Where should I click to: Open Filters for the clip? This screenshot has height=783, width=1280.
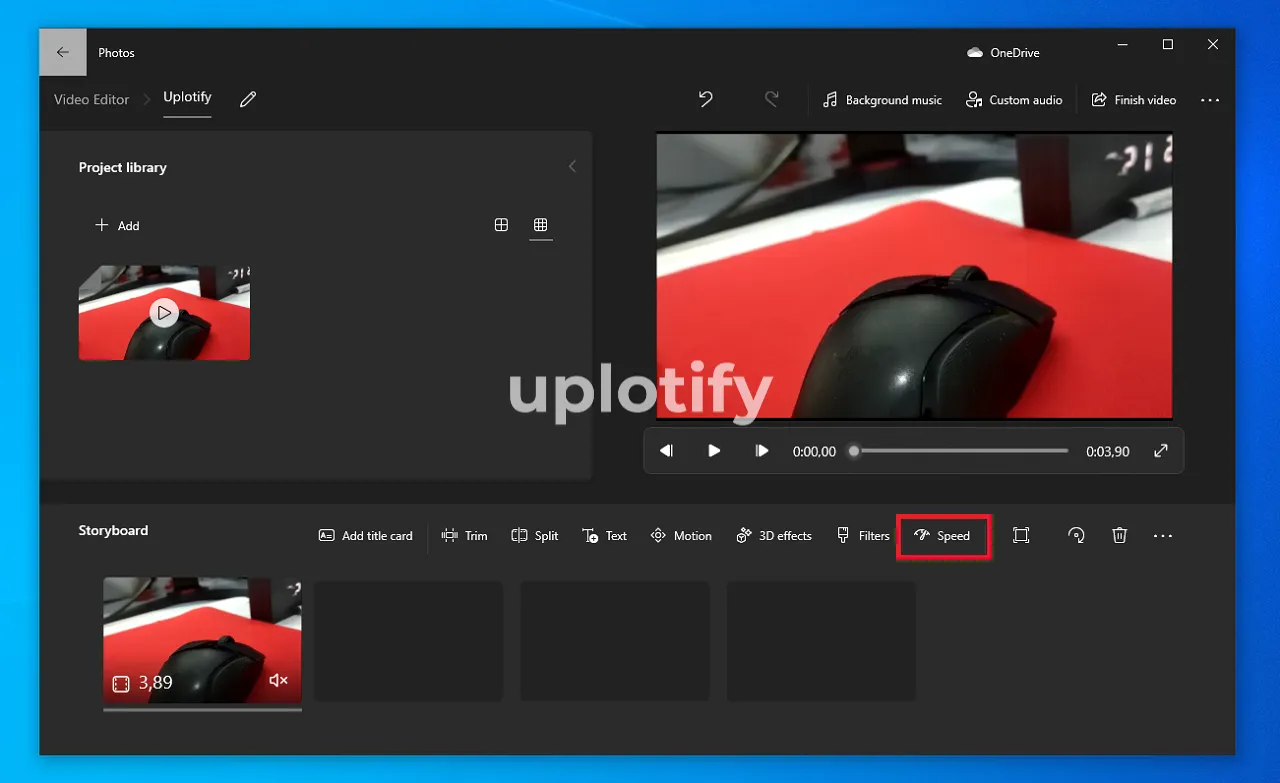pyautogui.click(x=863, y=536)
